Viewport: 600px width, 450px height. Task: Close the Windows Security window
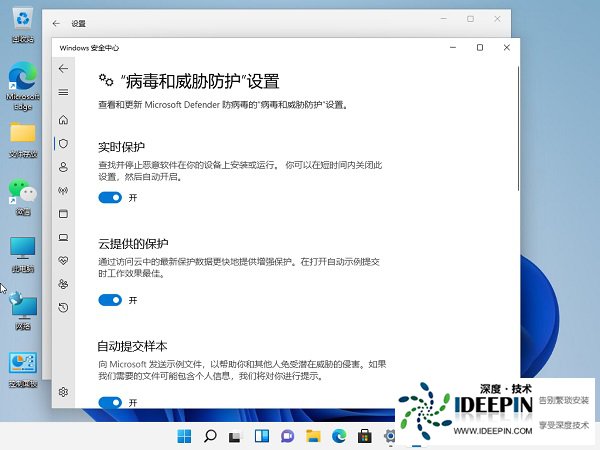pos(507,47)
